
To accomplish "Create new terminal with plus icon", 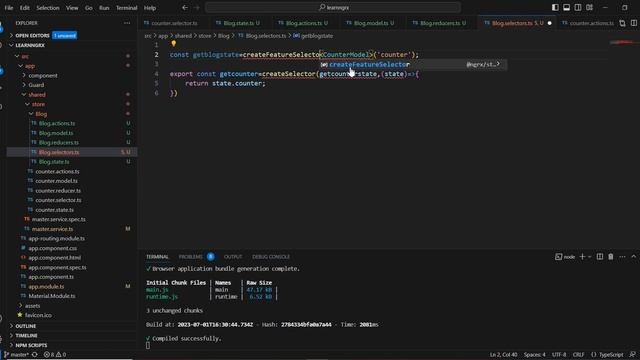I will tap(582, 256).
